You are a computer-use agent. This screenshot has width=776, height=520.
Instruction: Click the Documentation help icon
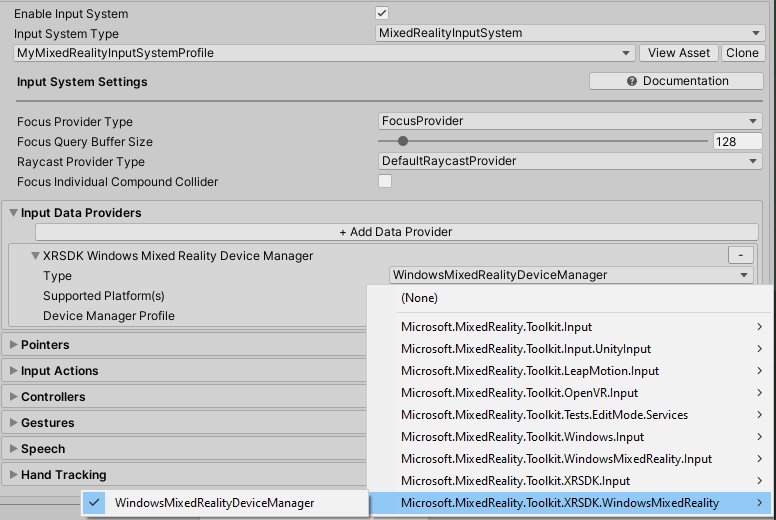point(632,81)
